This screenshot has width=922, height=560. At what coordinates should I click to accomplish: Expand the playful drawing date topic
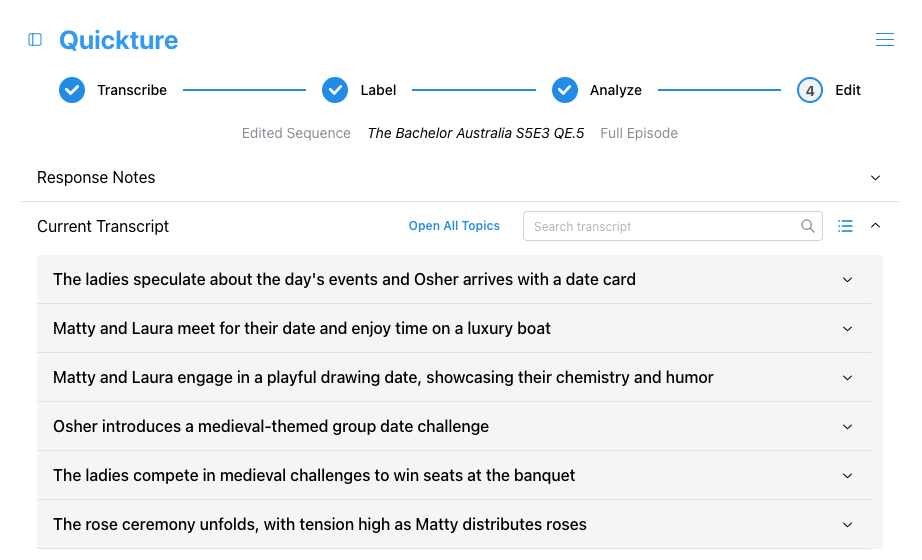[x=454, y=377]
